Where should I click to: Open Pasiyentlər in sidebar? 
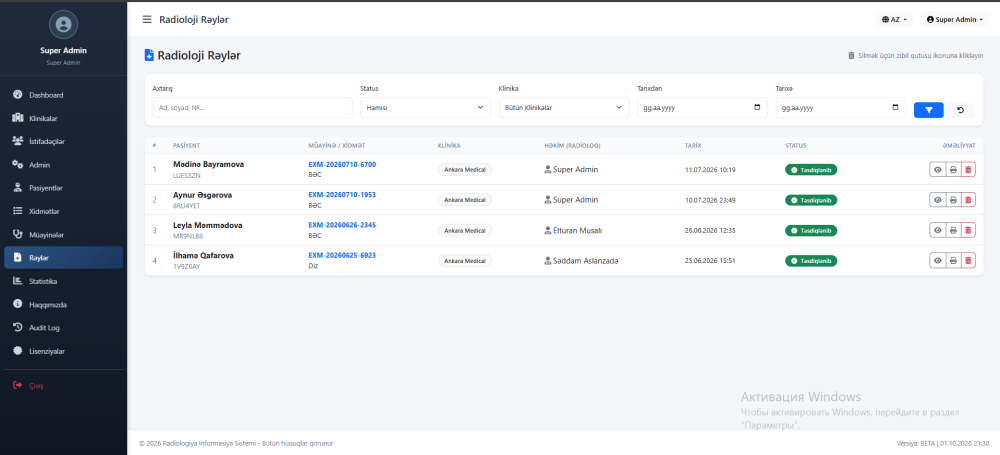(x=63, y=188)
